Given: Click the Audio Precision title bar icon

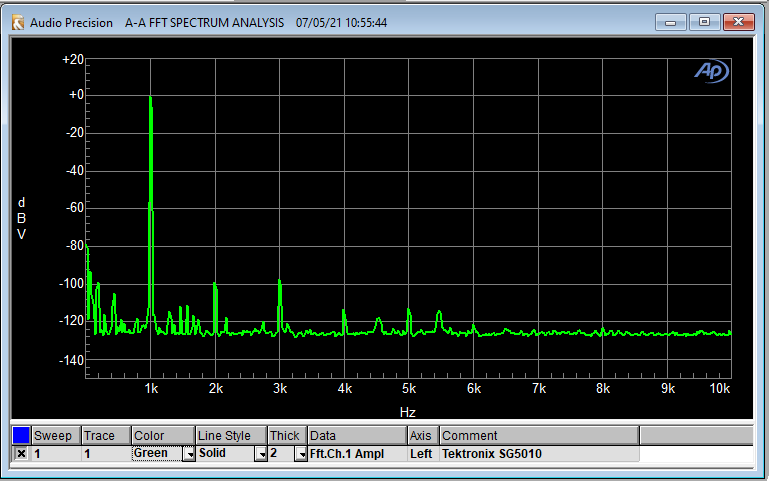Looking at the screenshot, I should (18, 23).
